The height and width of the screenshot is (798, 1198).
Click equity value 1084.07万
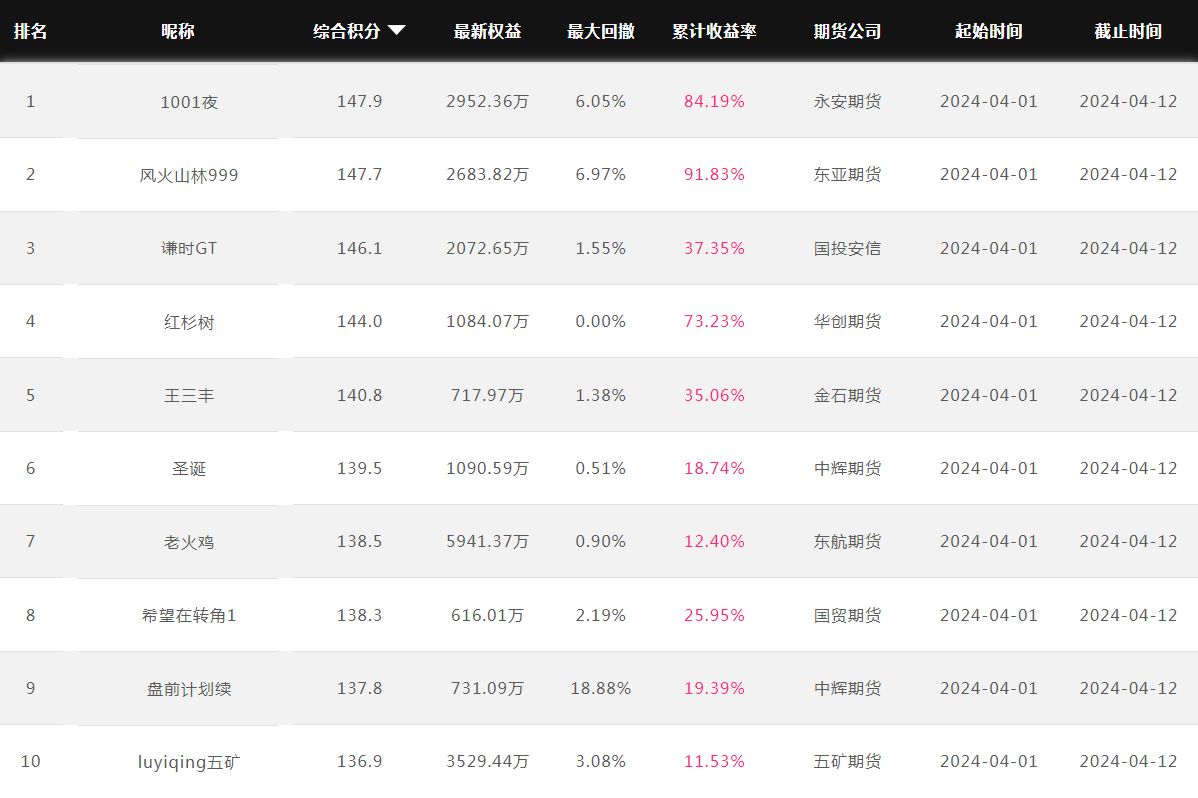487,321
